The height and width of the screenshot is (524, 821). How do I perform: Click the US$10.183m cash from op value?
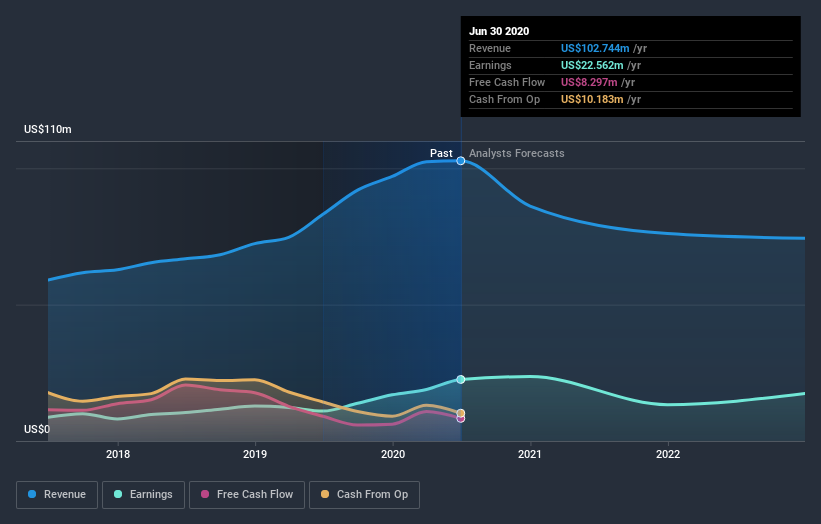pyautogui.click(x=592, y=99)
